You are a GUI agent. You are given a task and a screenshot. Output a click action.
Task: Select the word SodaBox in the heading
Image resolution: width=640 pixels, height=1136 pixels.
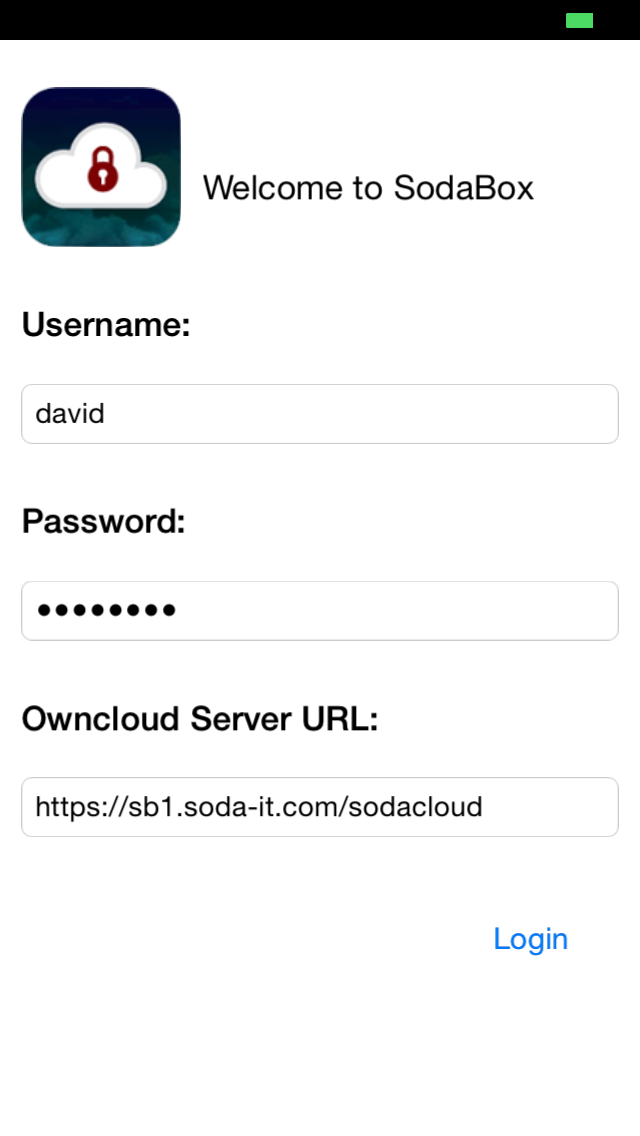[464, 188]
